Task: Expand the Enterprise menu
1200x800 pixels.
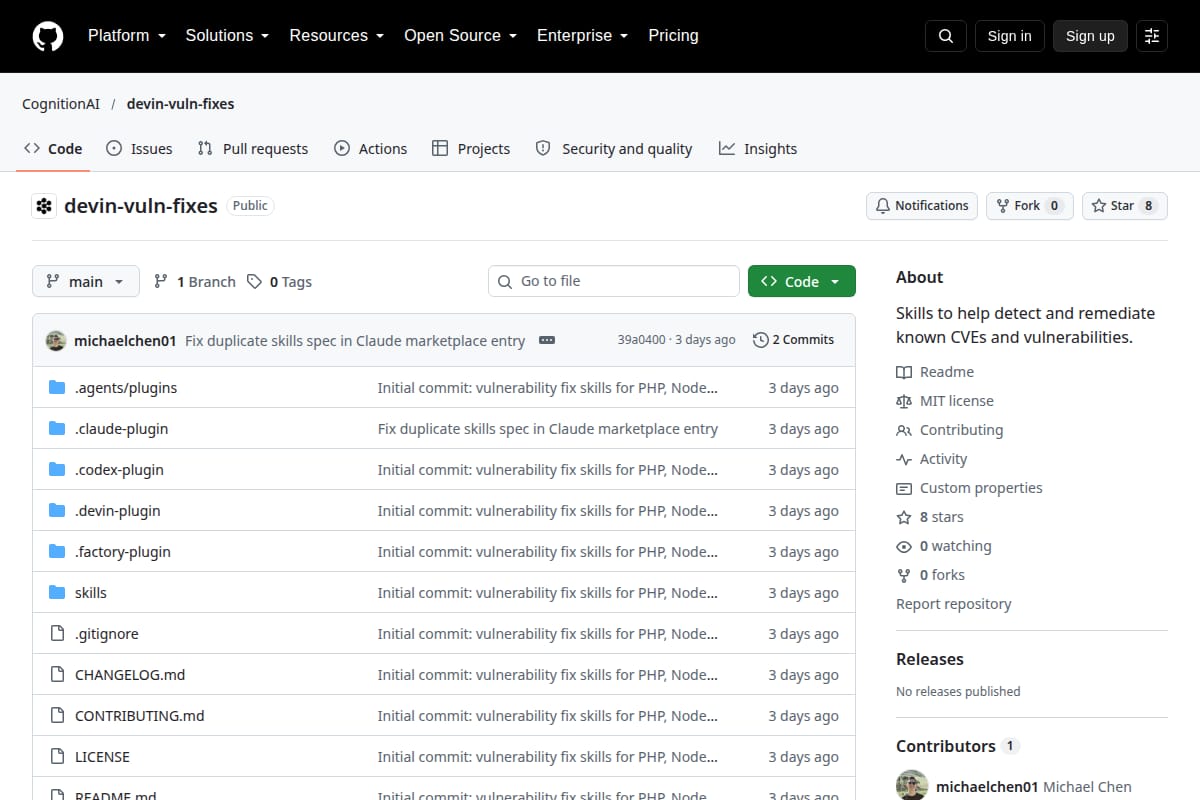Action: click(x=583, y=36)
